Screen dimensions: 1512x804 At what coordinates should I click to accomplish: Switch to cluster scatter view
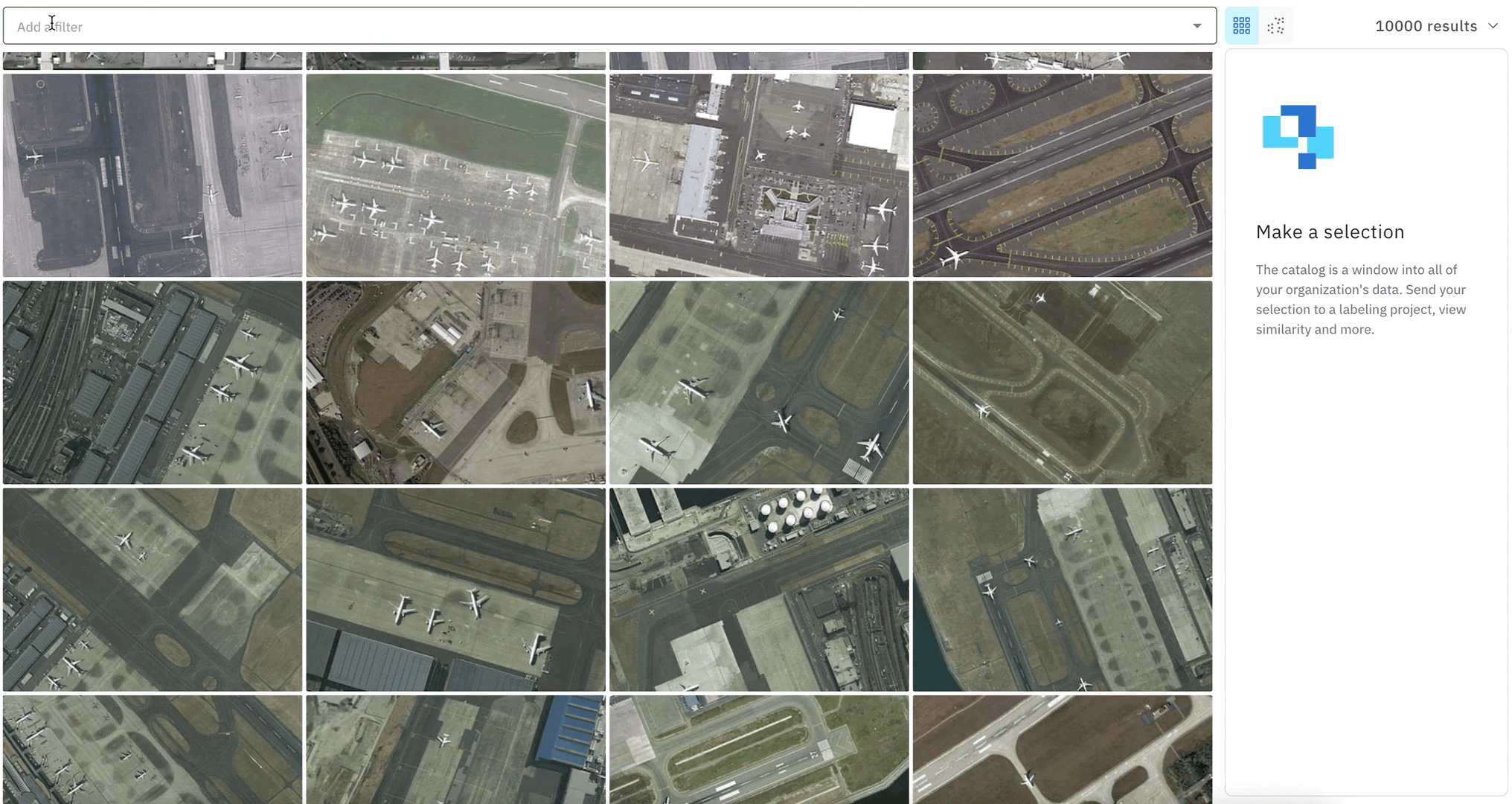click(1275, 26)
